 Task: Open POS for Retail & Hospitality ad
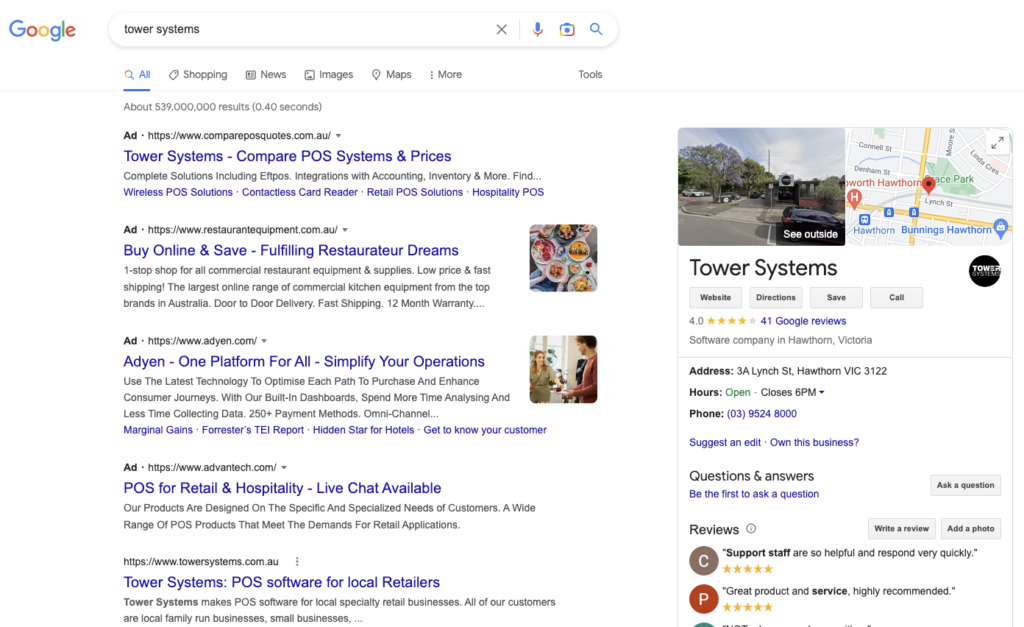click(282, 489)
